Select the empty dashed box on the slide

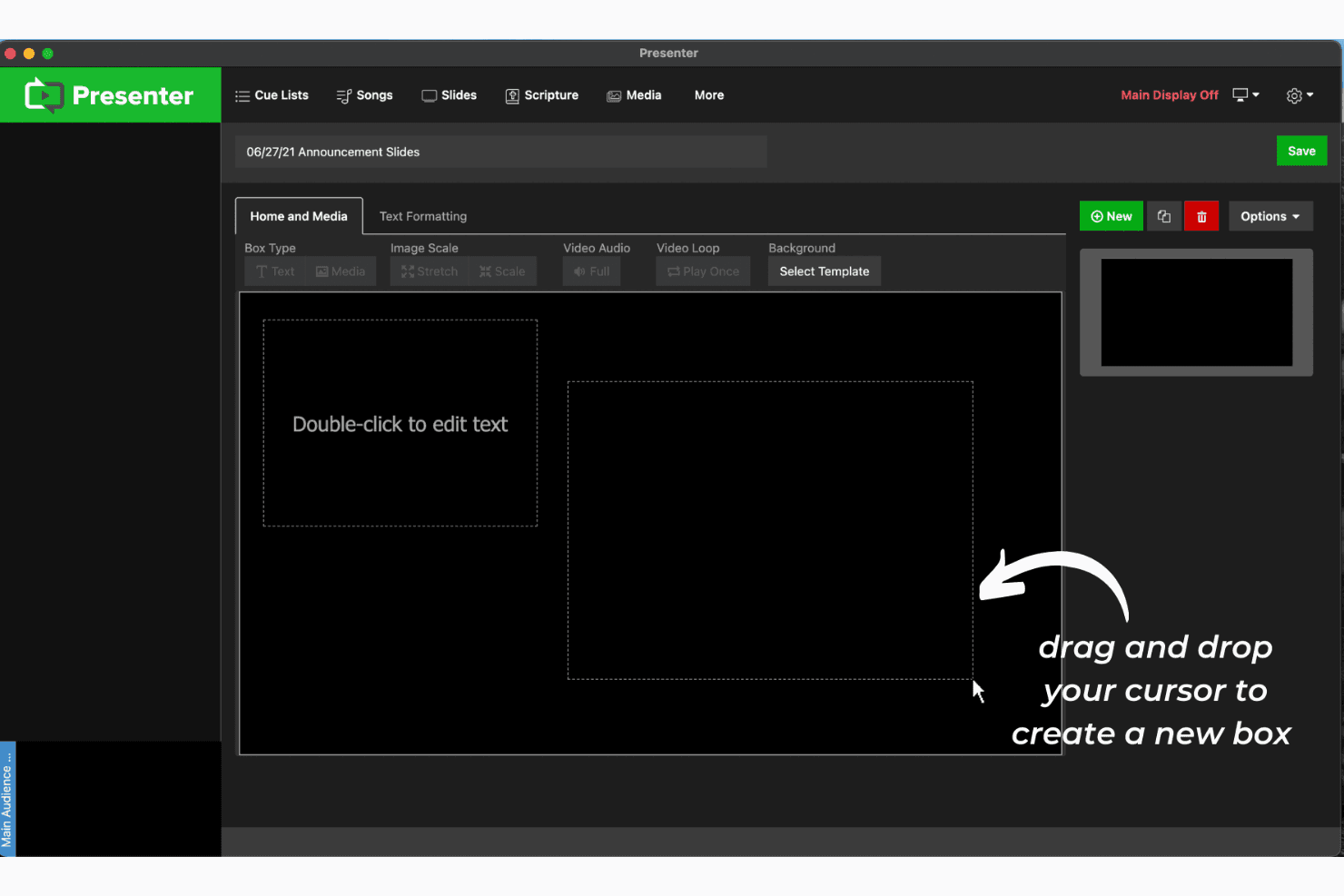coord(770,530)
